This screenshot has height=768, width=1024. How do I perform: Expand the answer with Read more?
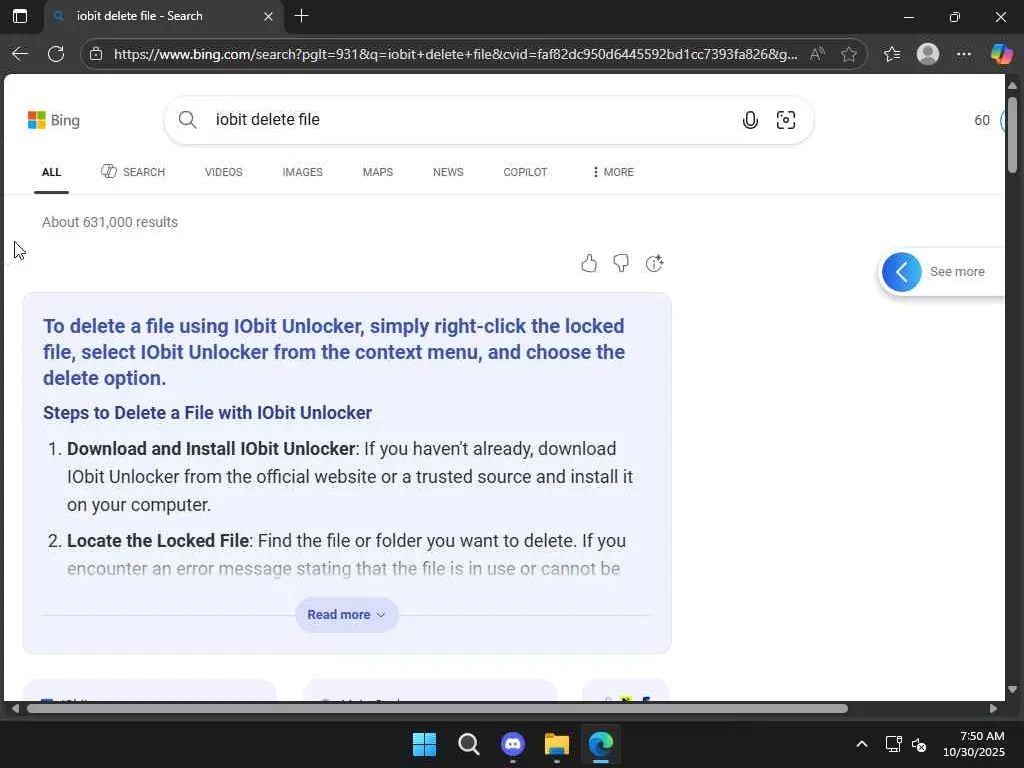click(x=347, y=615)
